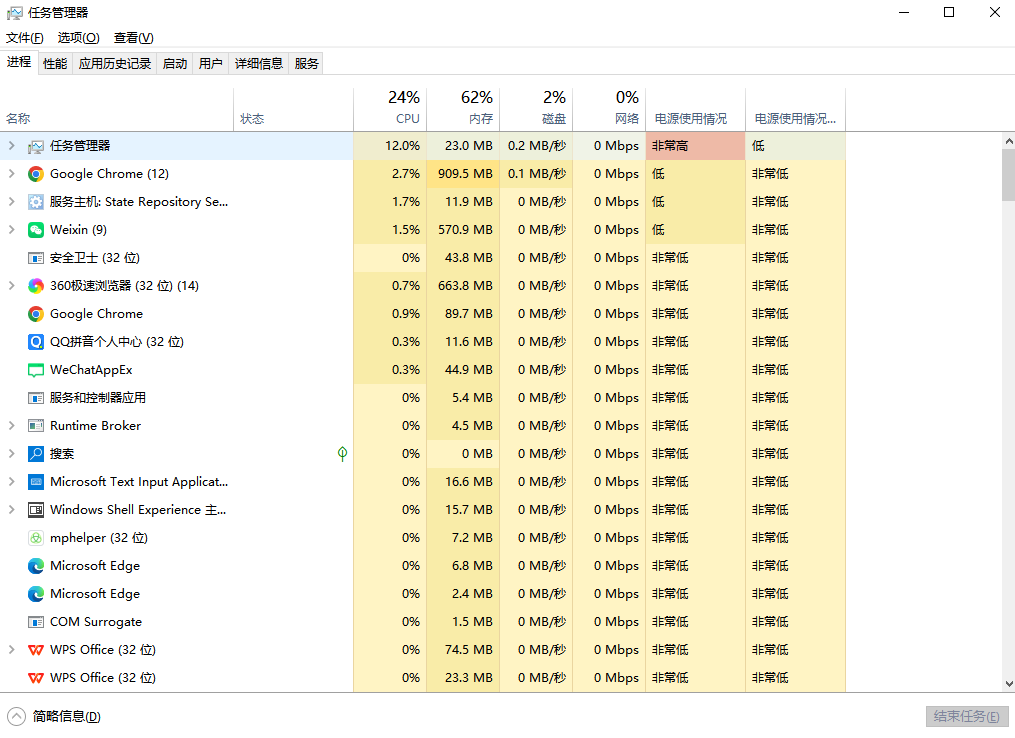
Task: Click the Microsoft Edge 6.8 MB icon
Action: pos(36,566)
